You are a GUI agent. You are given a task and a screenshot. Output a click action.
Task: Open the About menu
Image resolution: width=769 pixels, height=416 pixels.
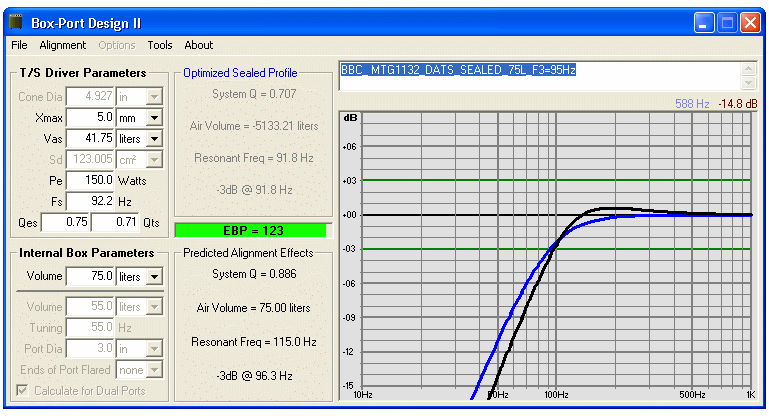click(x=199, y=45)
